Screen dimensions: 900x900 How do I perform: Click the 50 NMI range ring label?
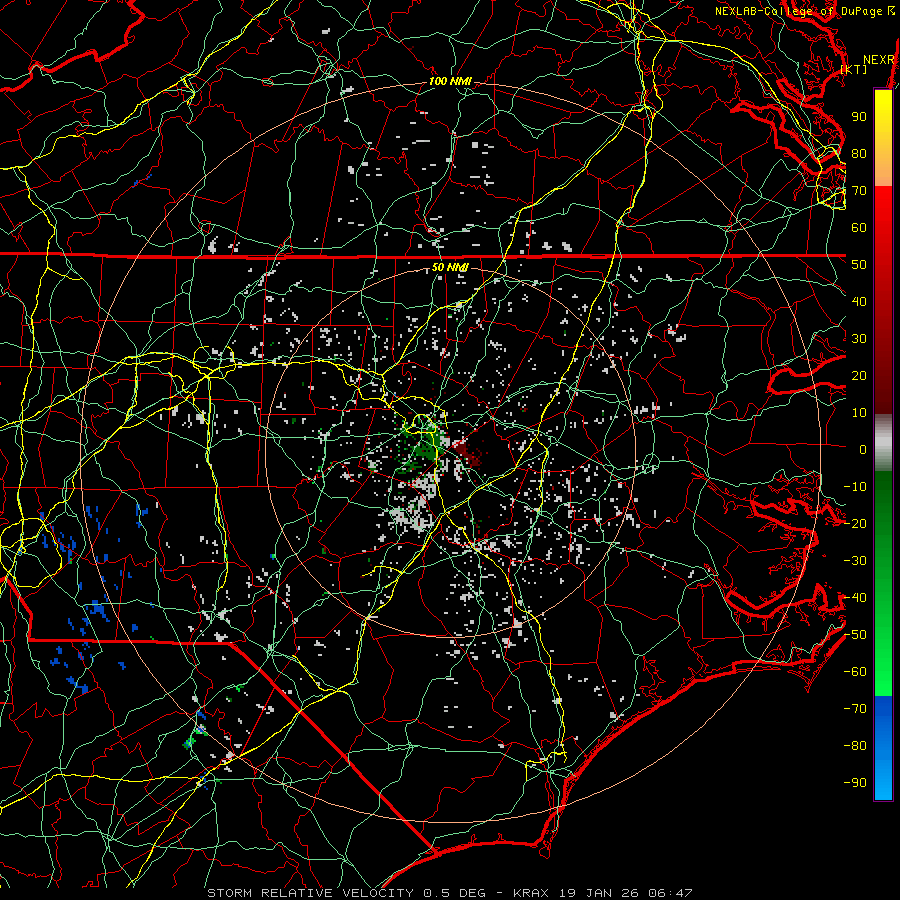449,267
